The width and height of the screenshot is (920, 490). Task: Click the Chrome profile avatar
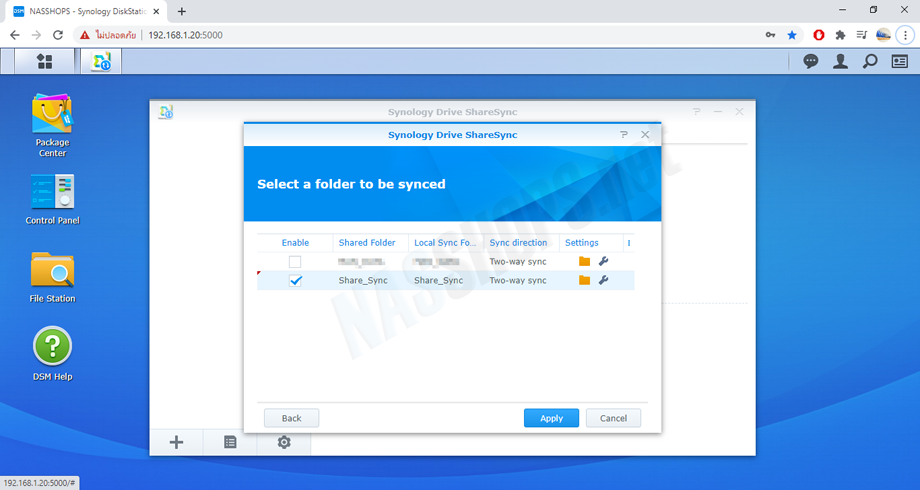pos(883,35)
